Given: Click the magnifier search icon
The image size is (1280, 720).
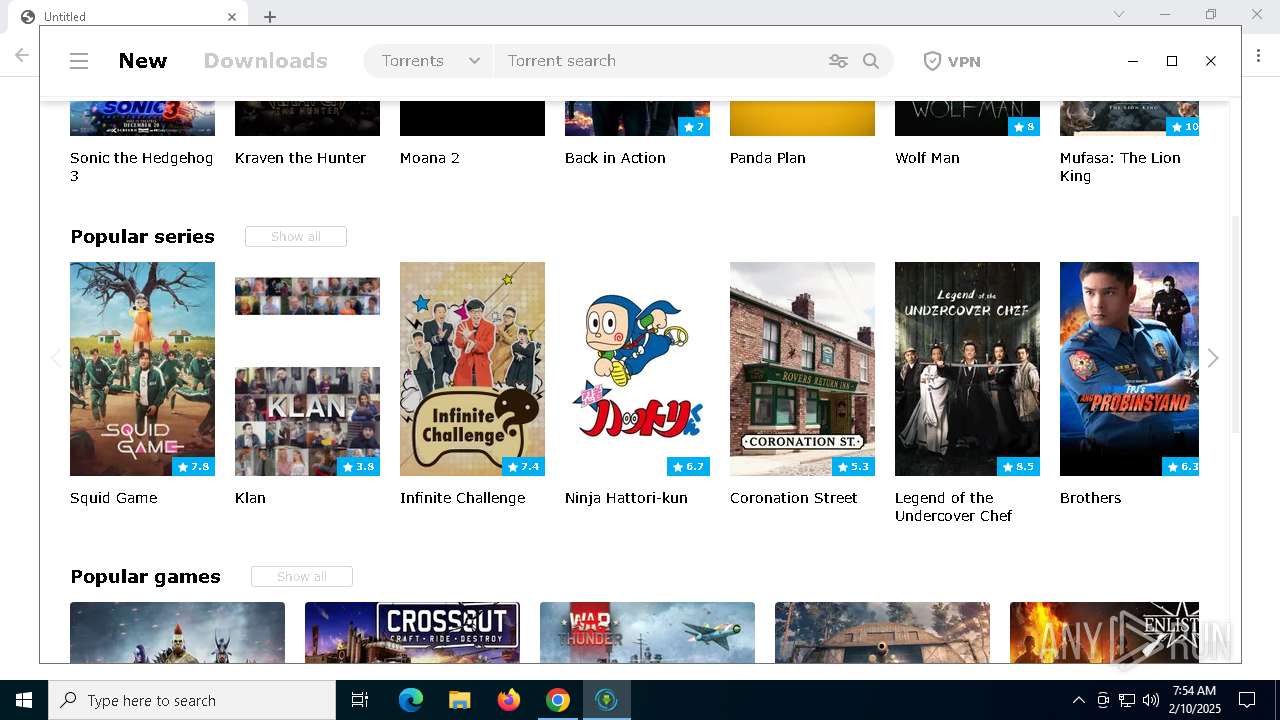Looking at the screenshot, I should click(x=871, y=61).
